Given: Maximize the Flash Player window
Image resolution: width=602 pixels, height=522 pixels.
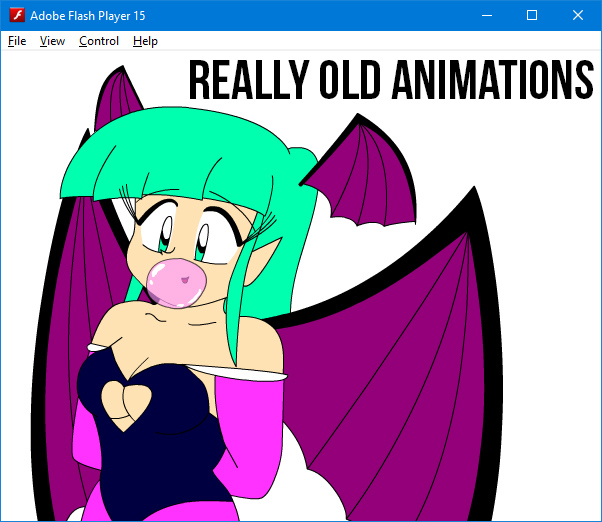Looking at the screenshot, I should [x=532, y=15].
